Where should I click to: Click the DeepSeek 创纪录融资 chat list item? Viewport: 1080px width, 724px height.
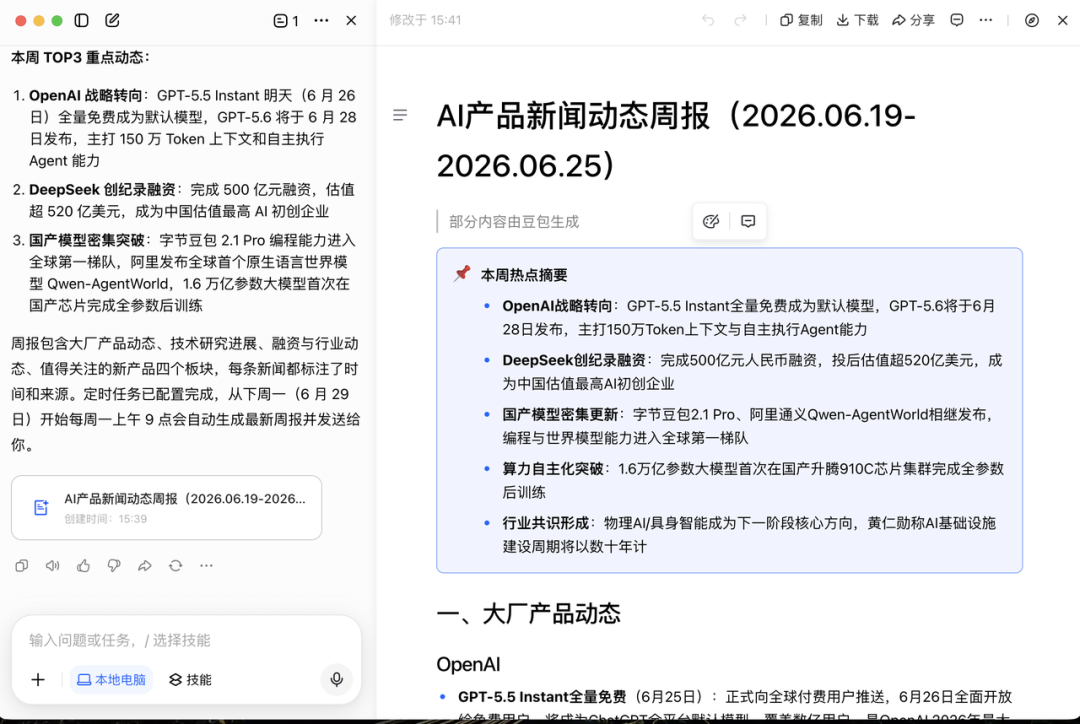tap(191, 200)
